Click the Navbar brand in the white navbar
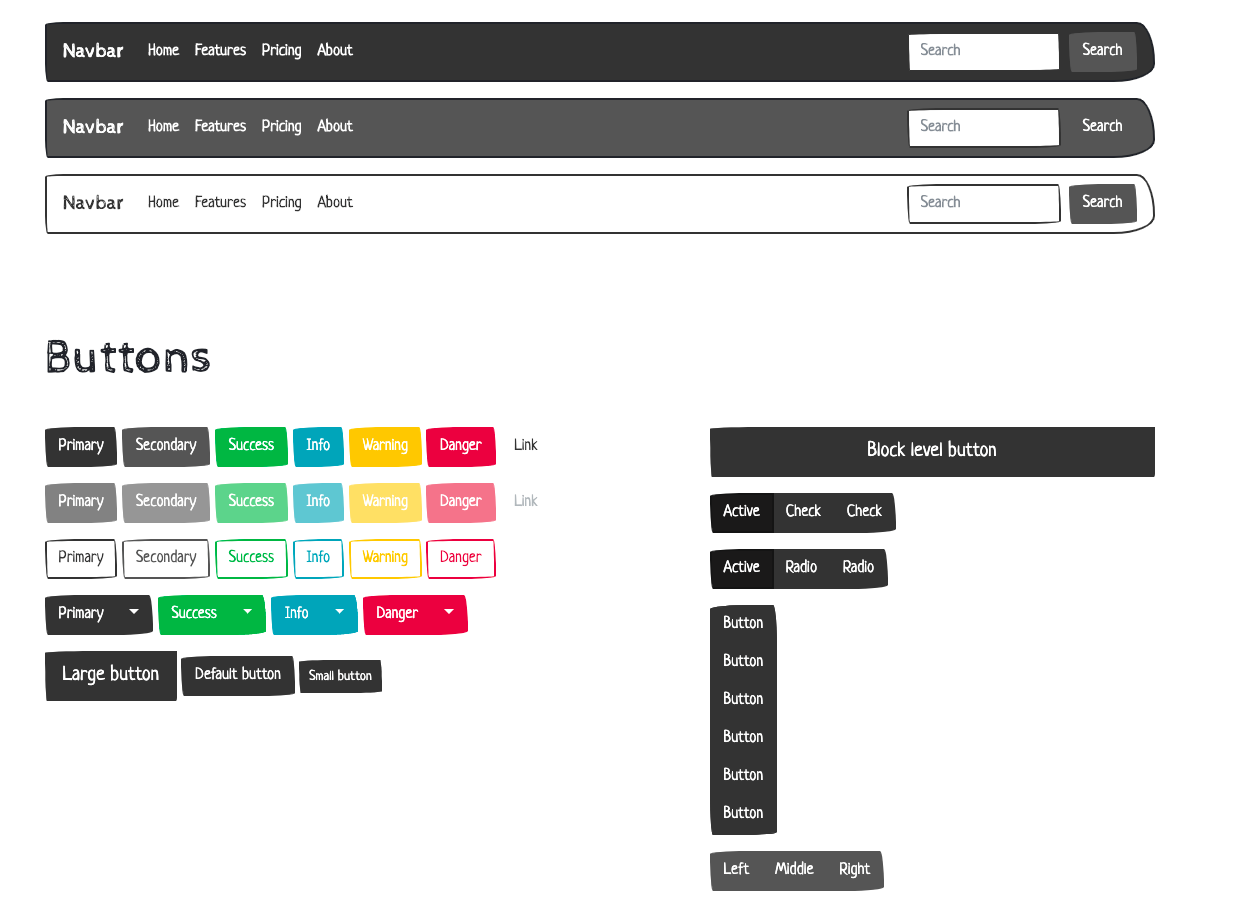Image resolution: width=1239 pixels, height=898 pixels. pyautogui.click(x=93, y=203)
